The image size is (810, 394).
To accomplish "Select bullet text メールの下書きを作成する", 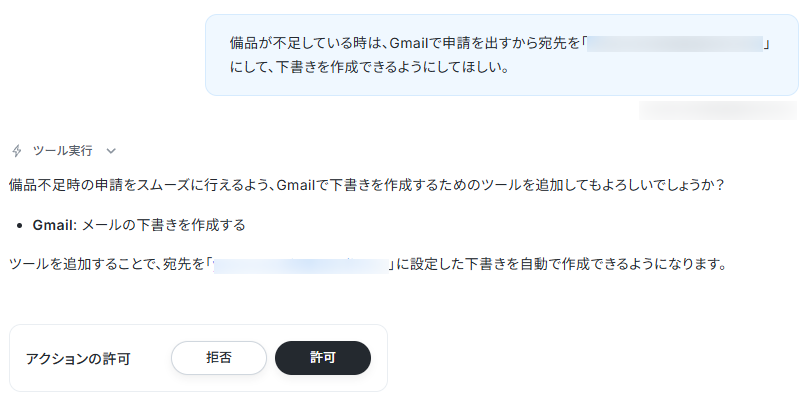I will [x=164, y=225].
